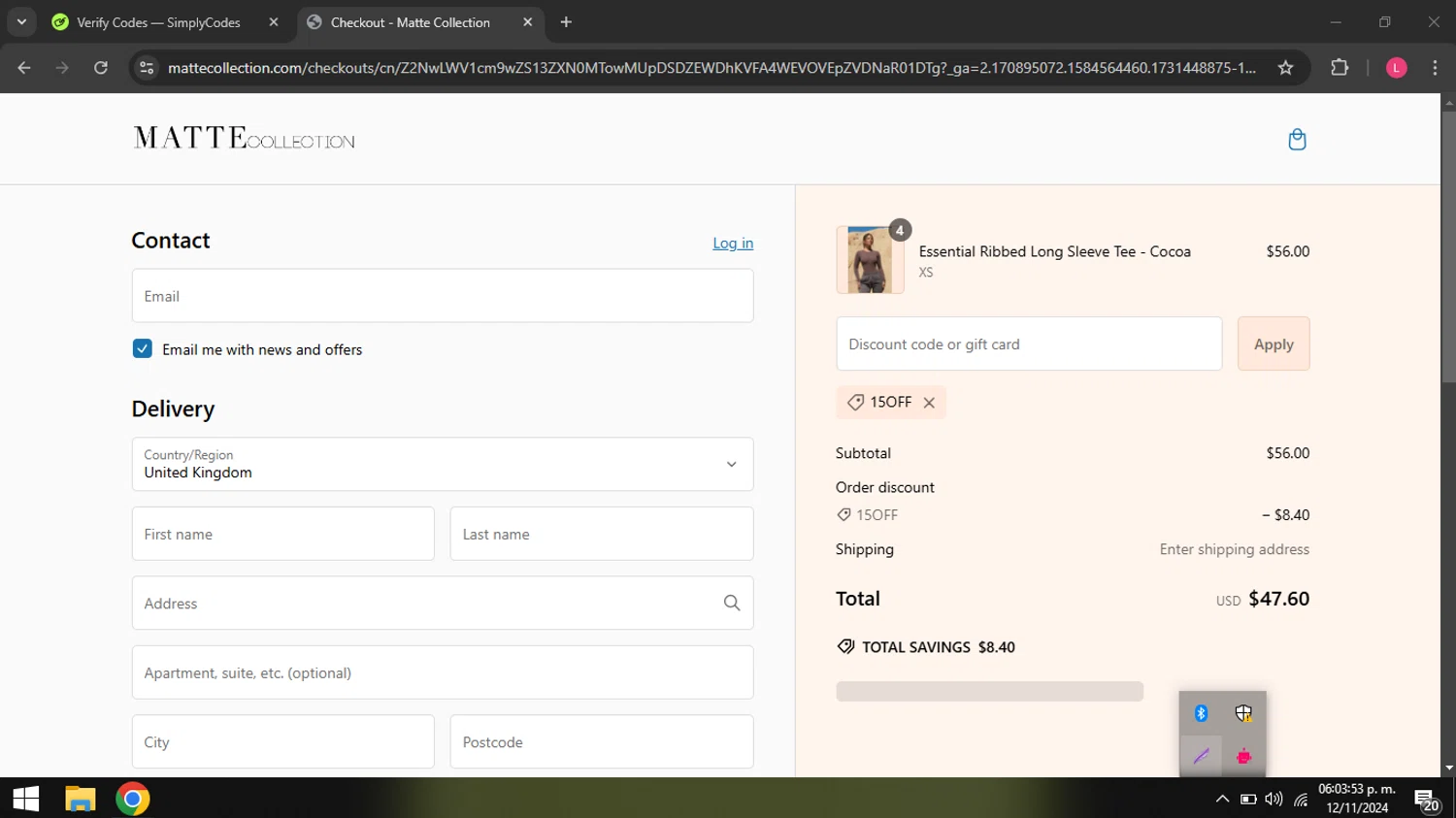Image resolution: width=1456 pixels, height=818 pixels.
Task: Open File Explorer from the taskbar
Action: tap(80, 799)
